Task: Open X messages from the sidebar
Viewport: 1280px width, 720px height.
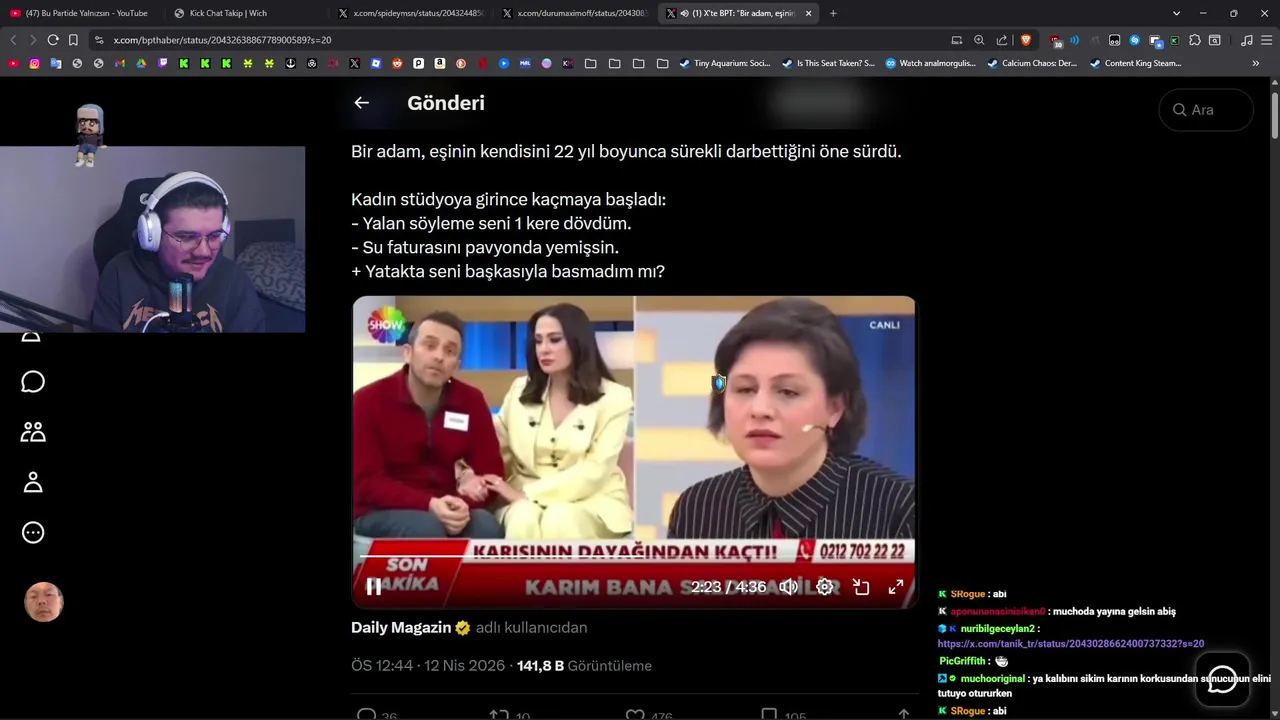Action: click(x=33, y=382)
